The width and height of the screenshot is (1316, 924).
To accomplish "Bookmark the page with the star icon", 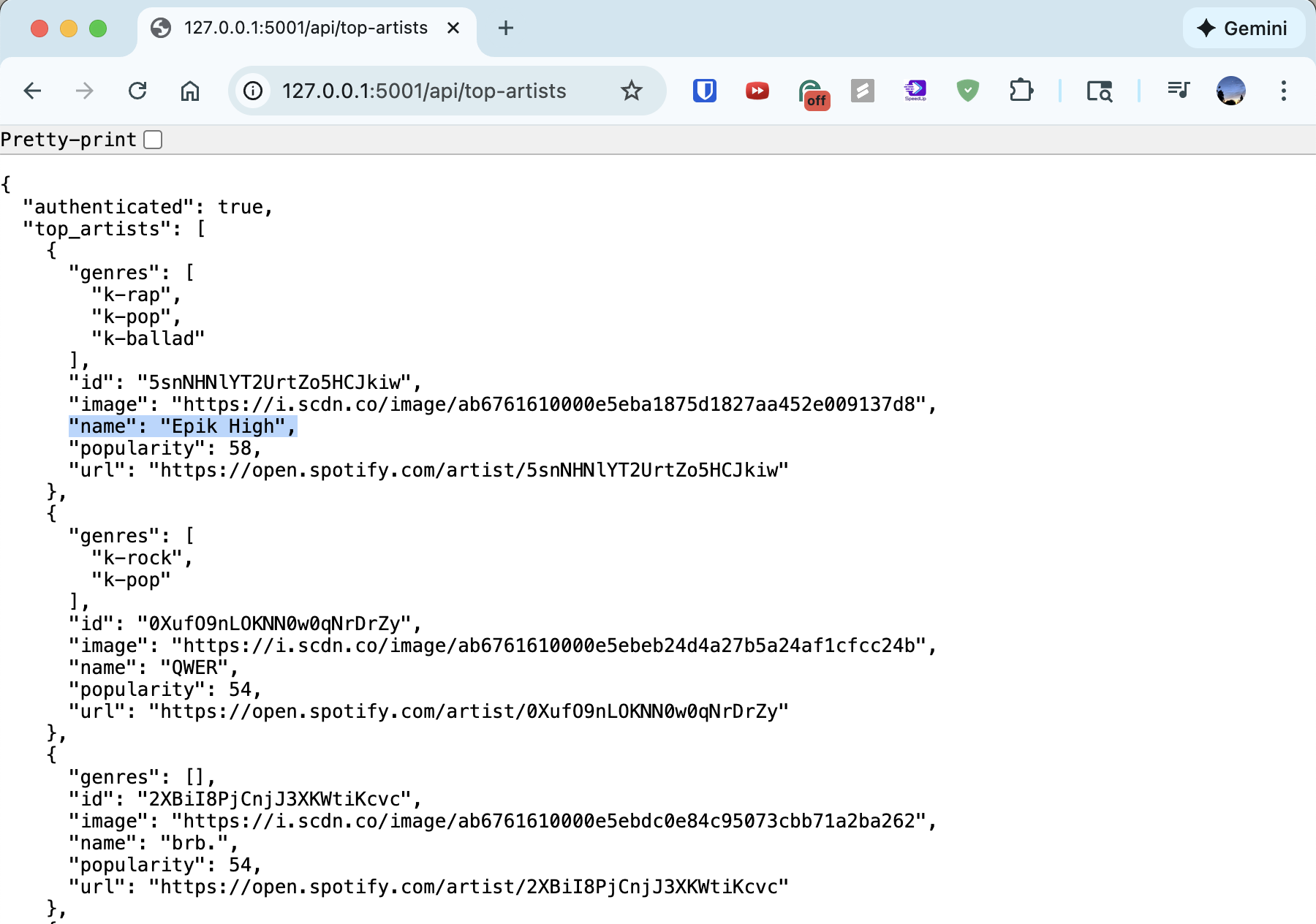I will (632, 91).
